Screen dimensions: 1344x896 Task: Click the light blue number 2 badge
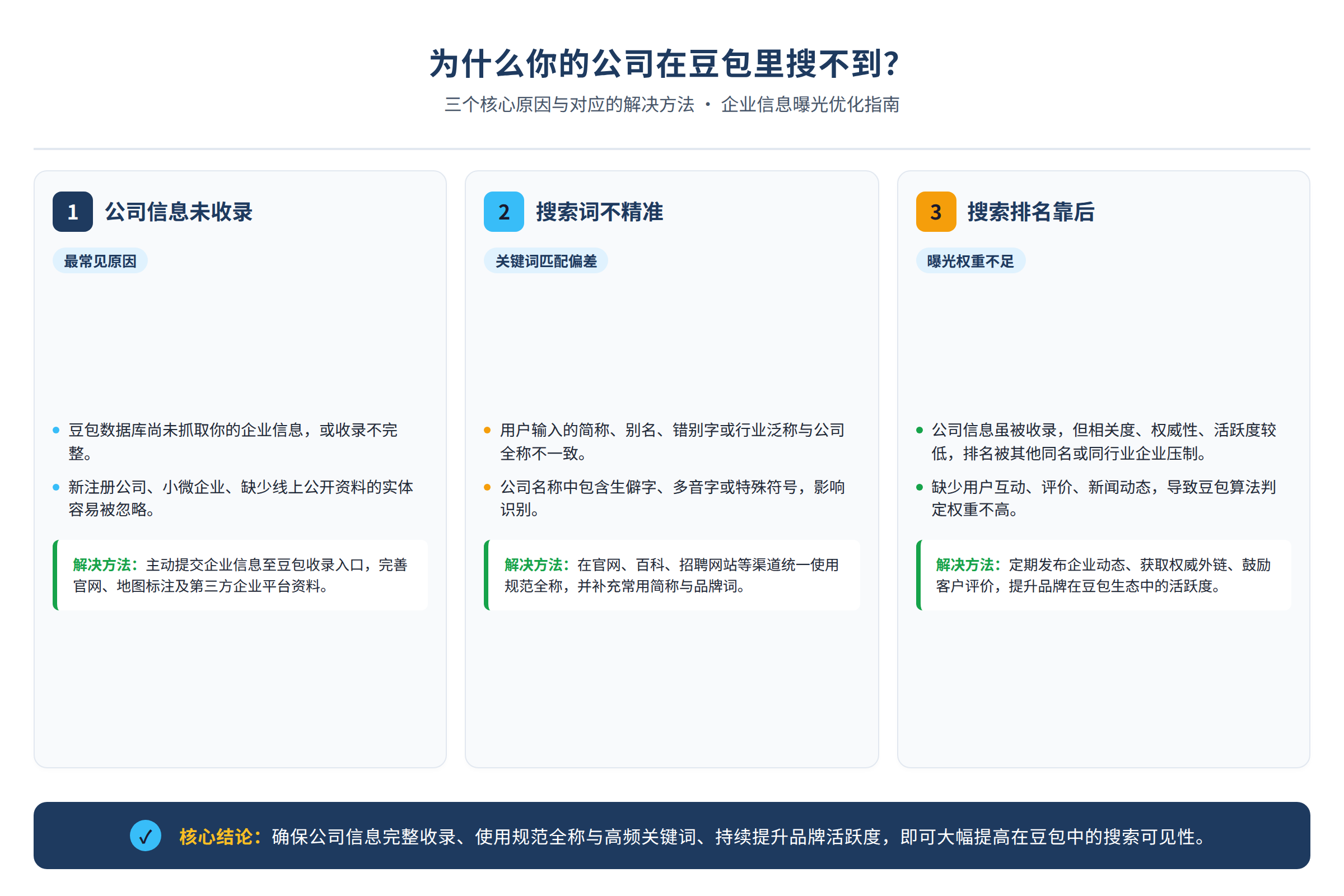(x=504, y=212)
